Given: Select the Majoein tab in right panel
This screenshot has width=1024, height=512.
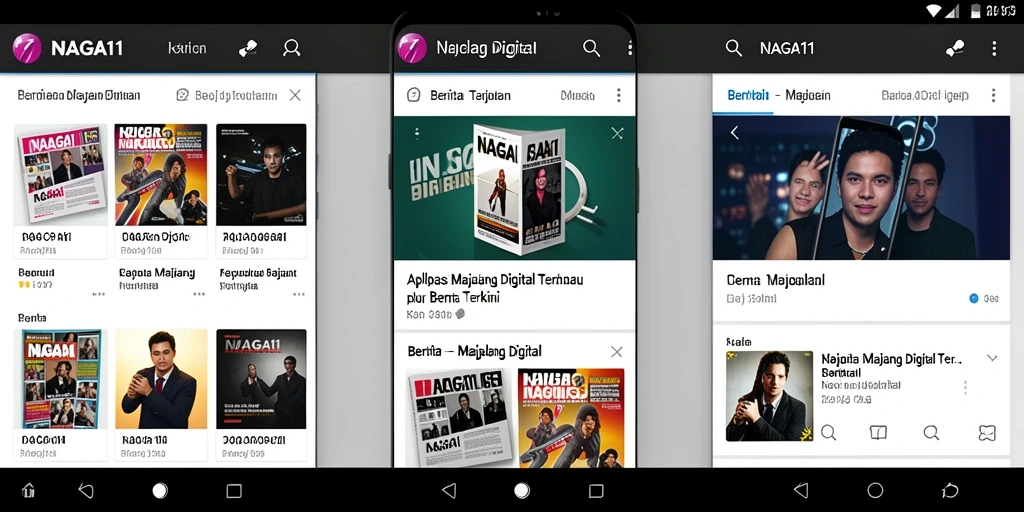Looking at the screenshot, I should (x=808, y=95).
